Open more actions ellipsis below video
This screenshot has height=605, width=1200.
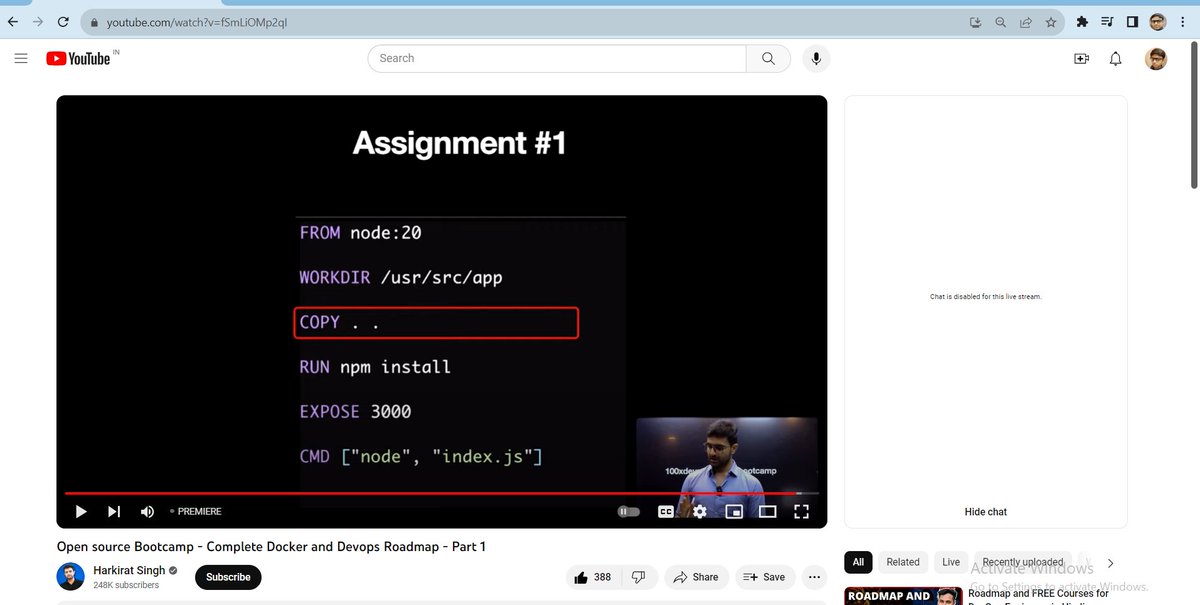click(x=814, y=577)
